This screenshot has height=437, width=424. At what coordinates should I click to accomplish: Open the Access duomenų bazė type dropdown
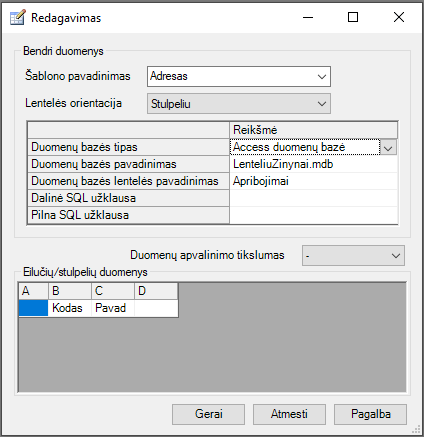point(388,147)
